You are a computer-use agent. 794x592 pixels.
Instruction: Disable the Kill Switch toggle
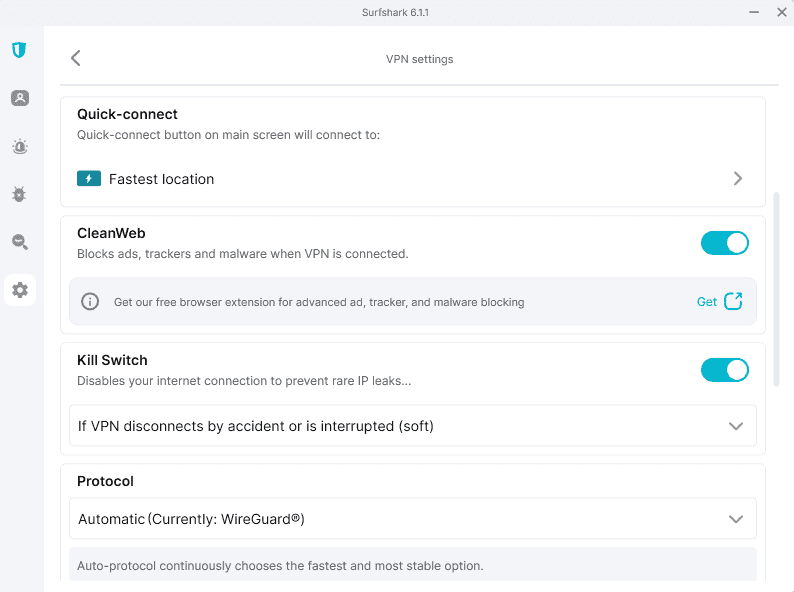click(x=725, y=370)
